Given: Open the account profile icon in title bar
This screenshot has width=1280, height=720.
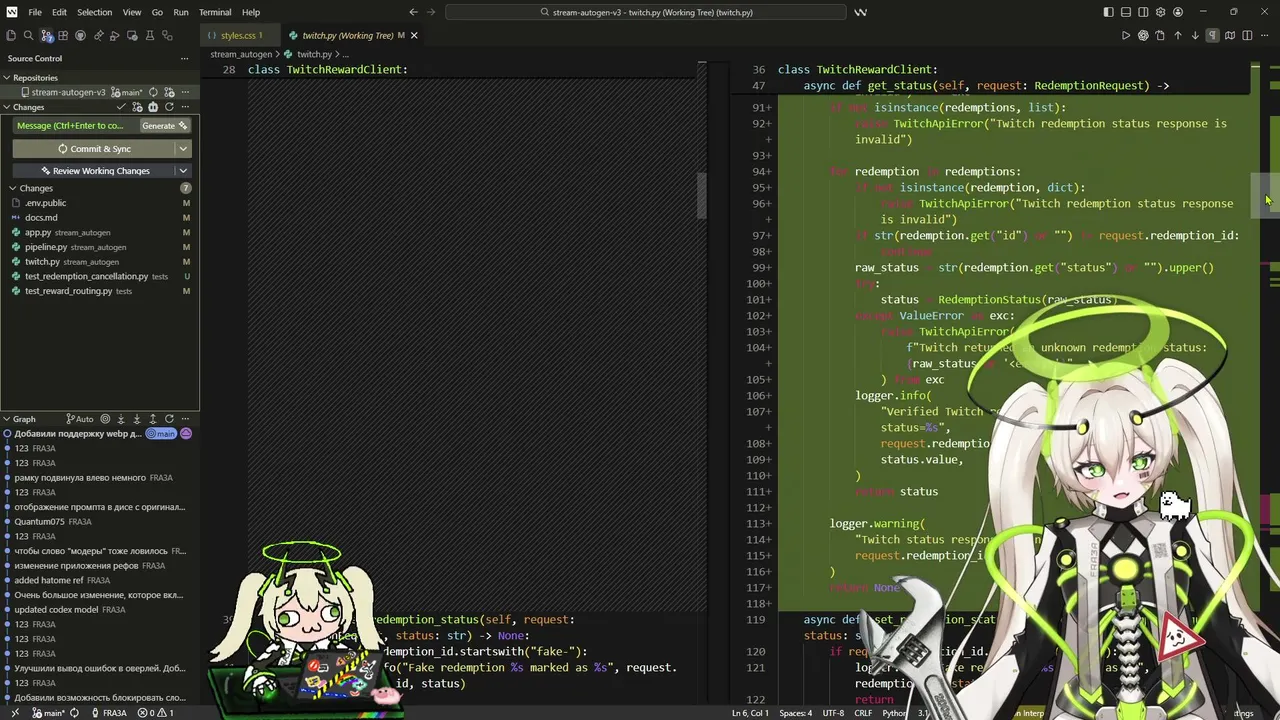Looking at the screenshot, I should pos(1177,12).
